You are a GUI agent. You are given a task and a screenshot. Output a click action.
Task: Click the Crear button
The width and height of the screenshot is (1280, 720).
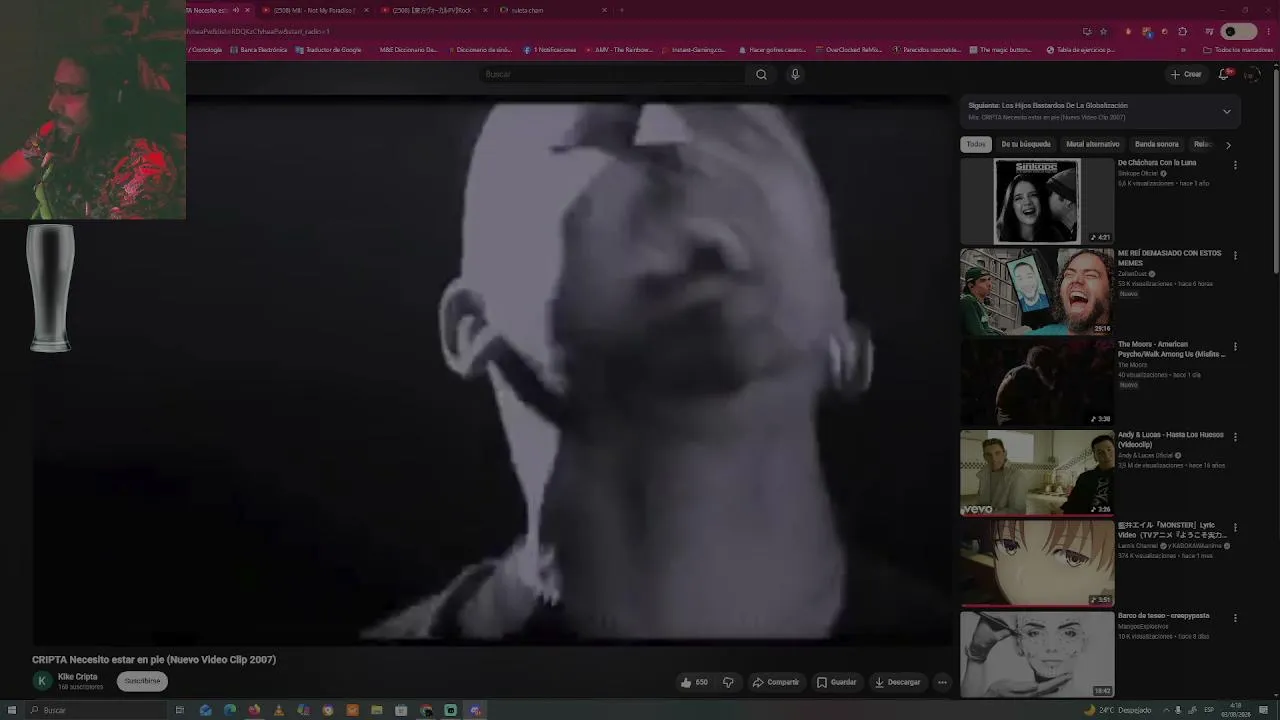tap(1186, 74)
